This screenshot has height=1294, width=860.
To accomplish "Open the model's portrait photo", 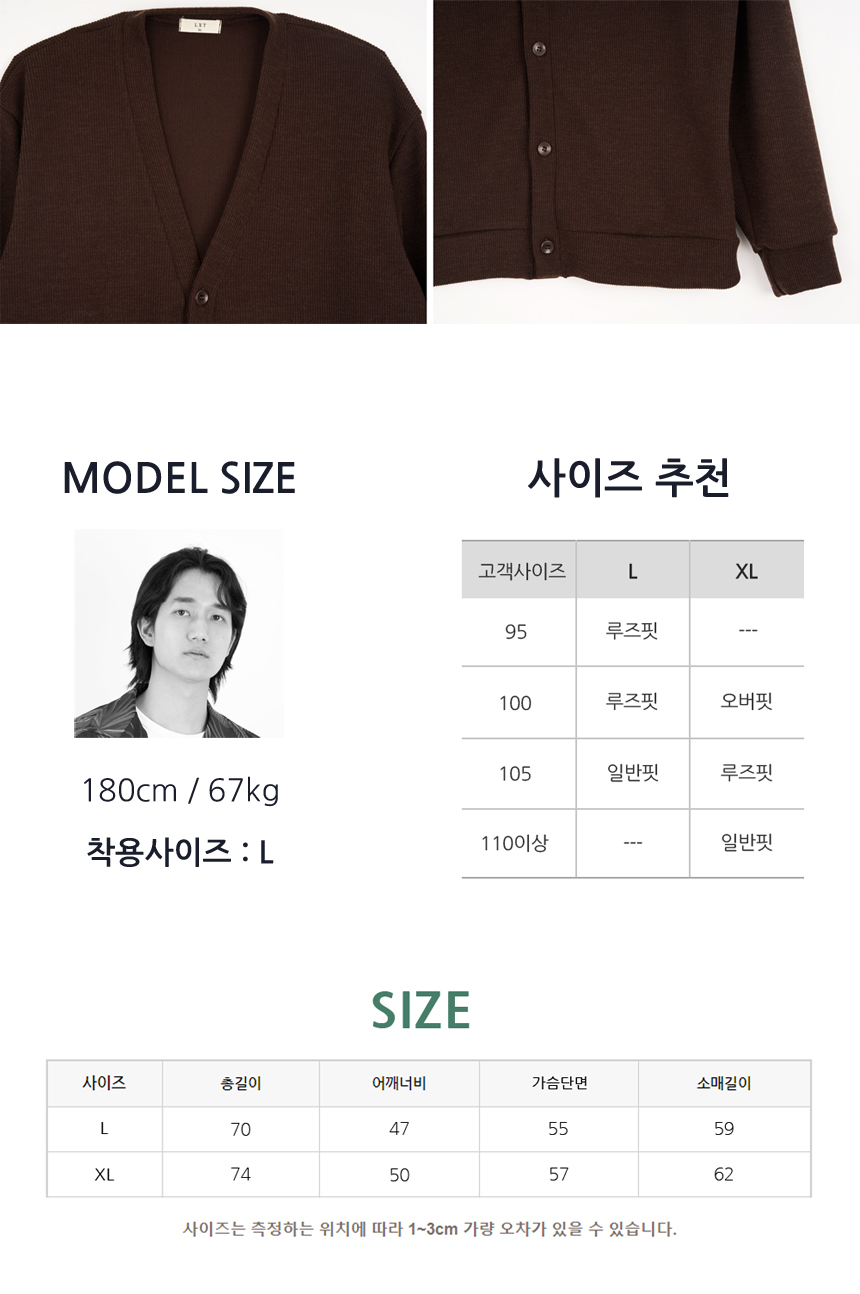I will (x=179, y=633).
